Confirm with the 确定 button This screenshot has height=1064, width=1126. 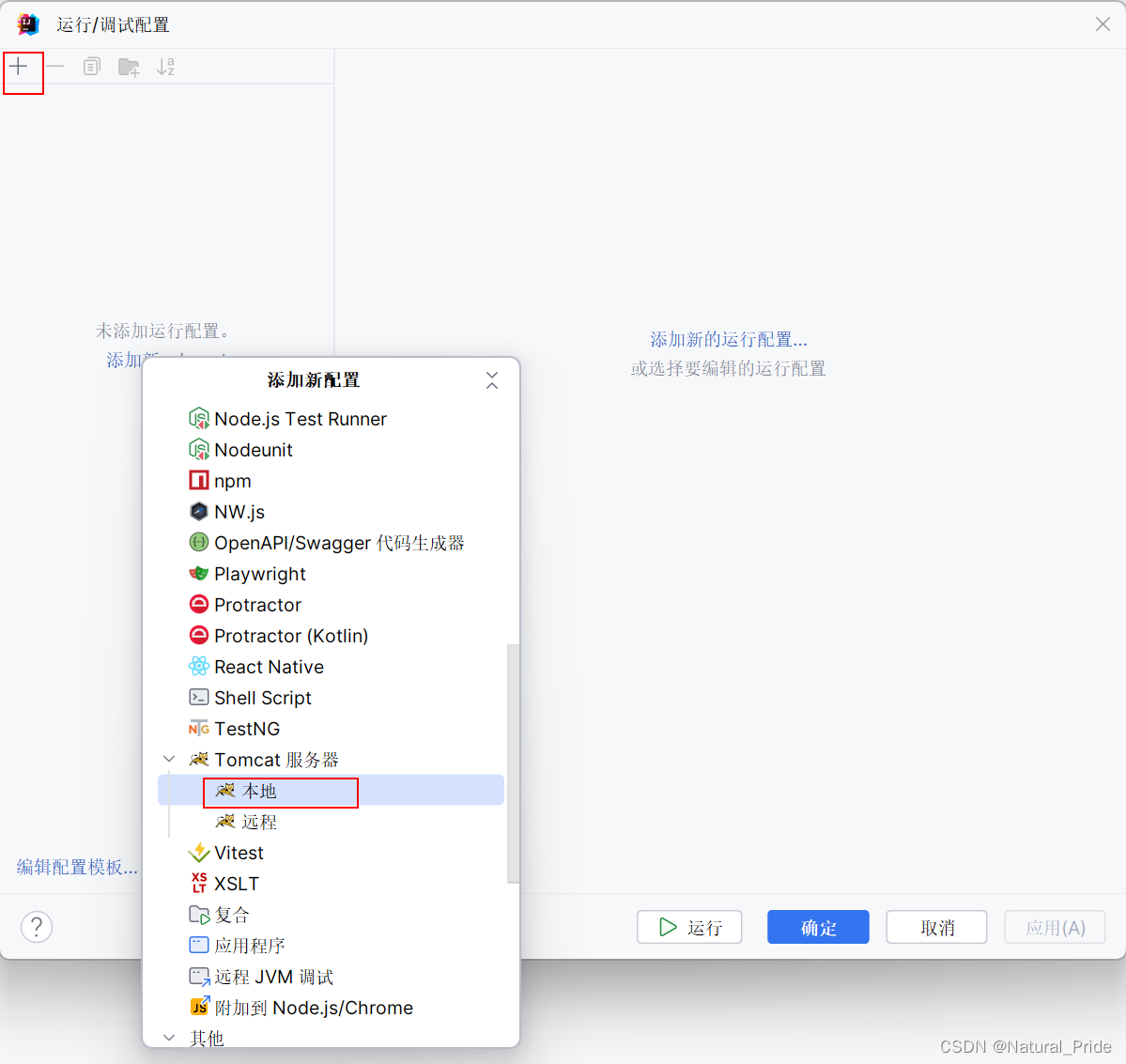(x=818, y=927)
